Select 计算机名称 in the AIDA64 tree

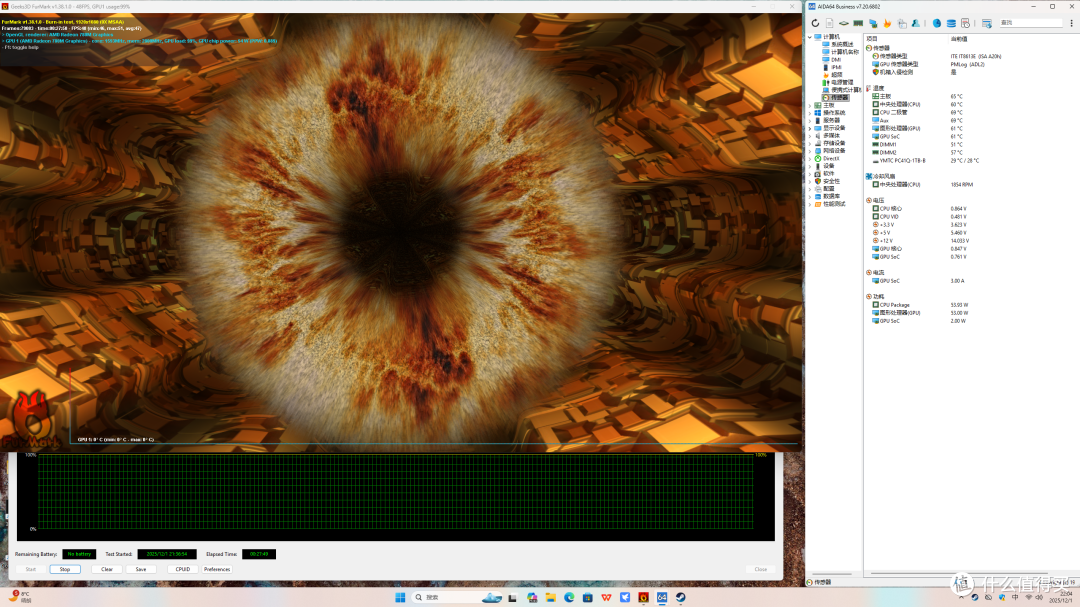844,52
